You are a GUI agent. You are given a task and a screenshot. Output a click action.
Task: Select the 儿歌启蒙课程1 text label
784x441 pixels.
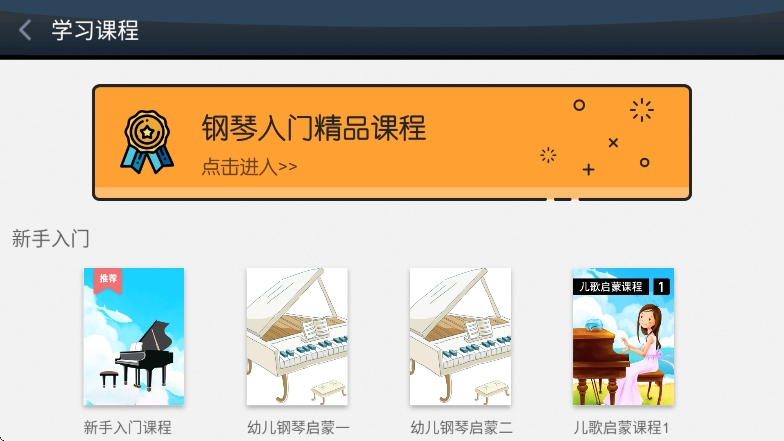coord(621,428)
